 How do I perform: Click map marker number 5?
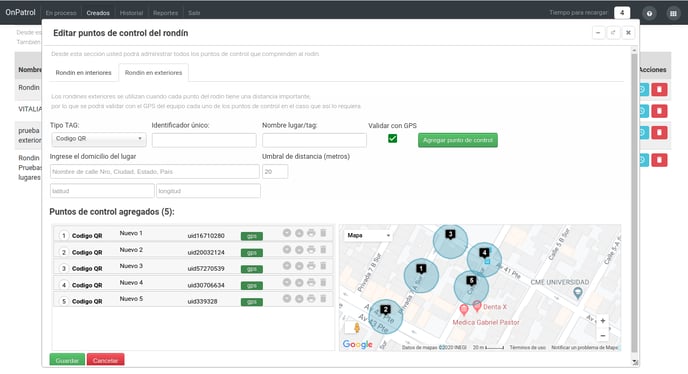tap(471, 280)
